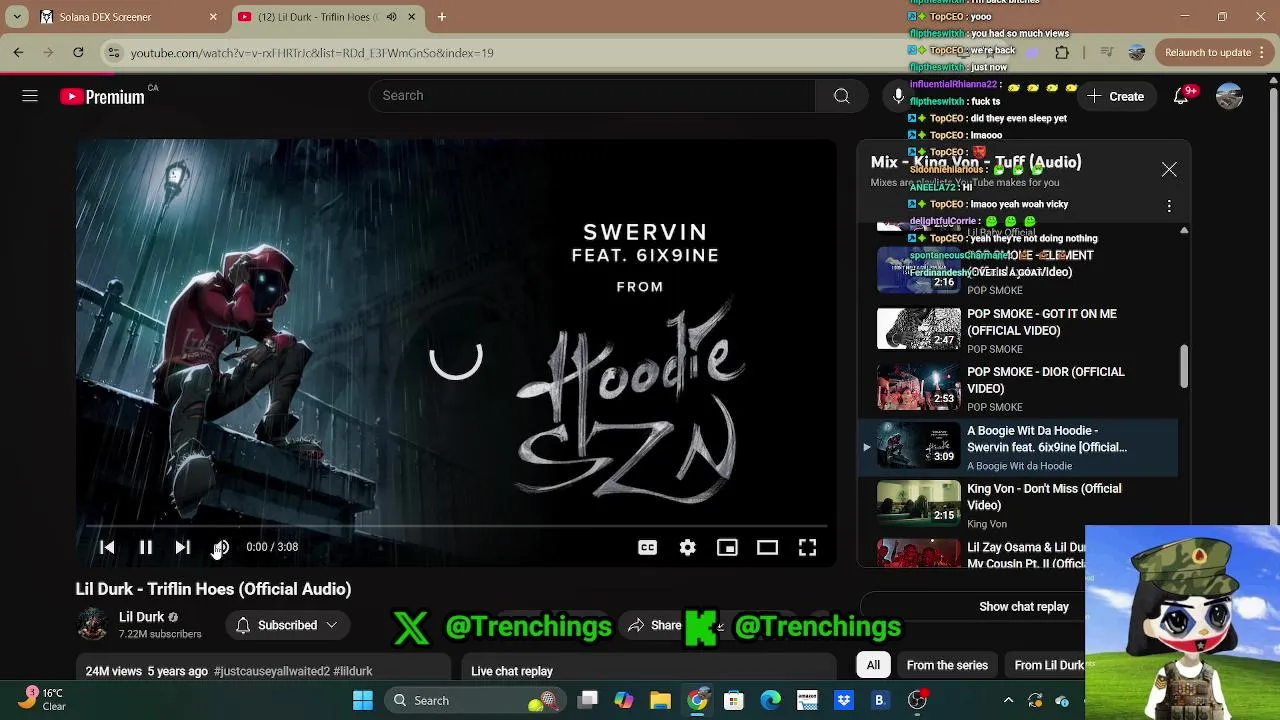Share the video via Share button

point(655,625)
